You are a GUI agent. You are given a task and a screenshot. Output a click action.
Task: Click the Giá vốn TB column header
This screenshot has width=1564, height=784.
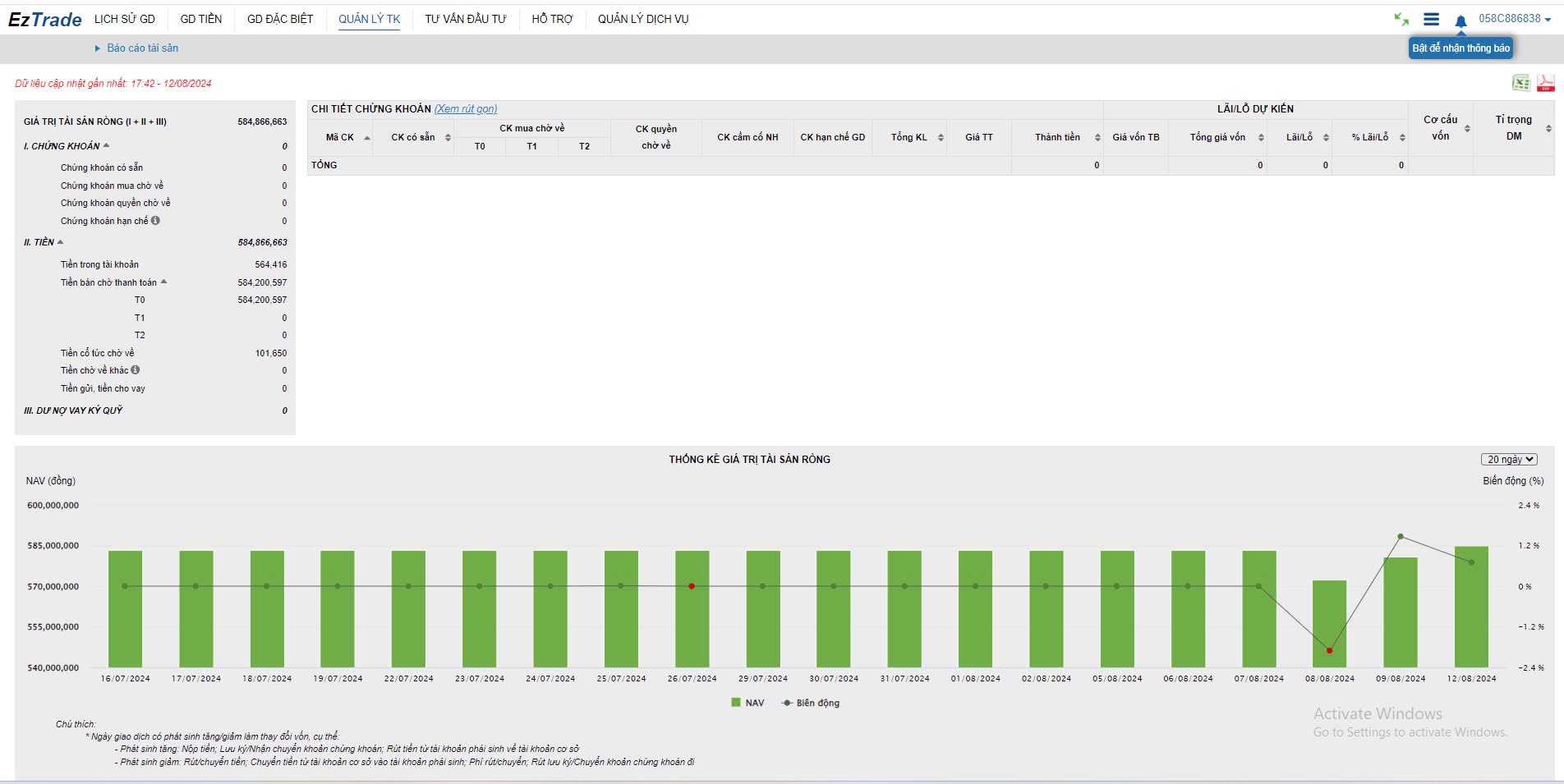1136,137
